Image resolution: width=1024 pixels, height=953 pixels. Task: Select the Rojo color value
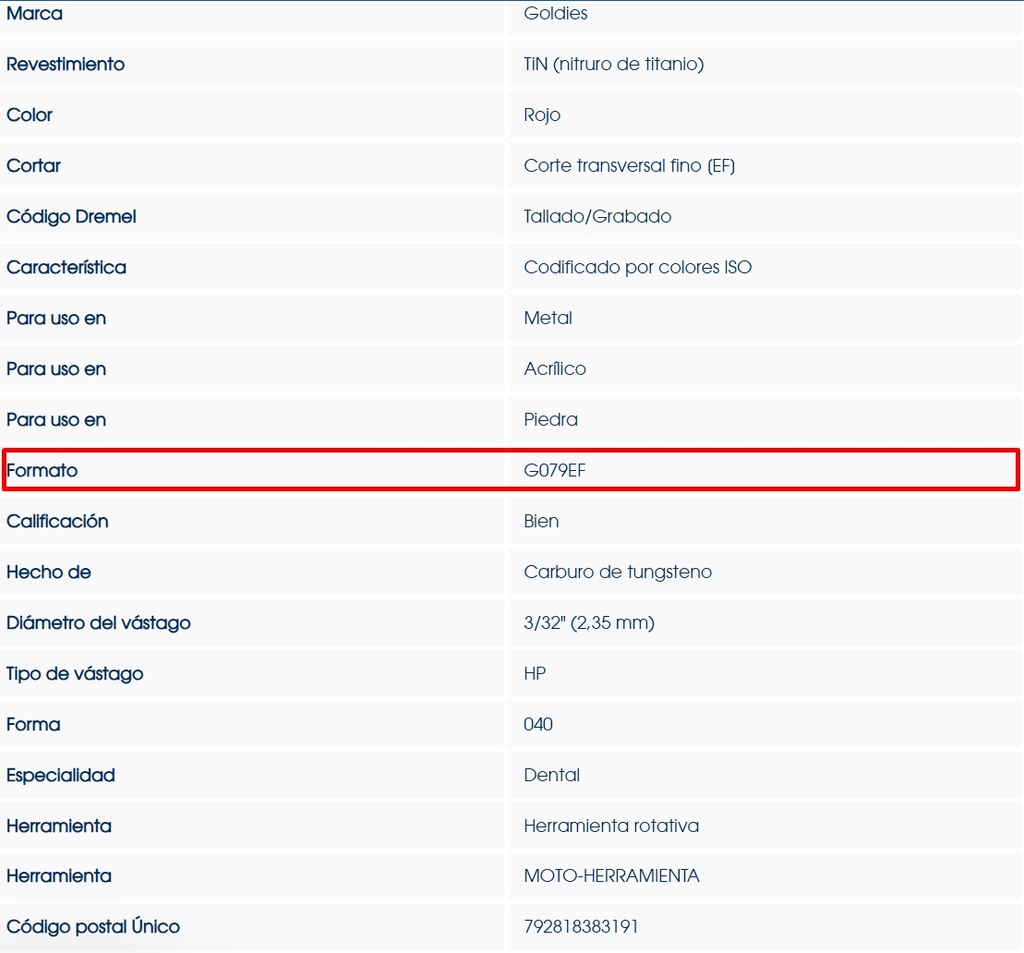542,115
